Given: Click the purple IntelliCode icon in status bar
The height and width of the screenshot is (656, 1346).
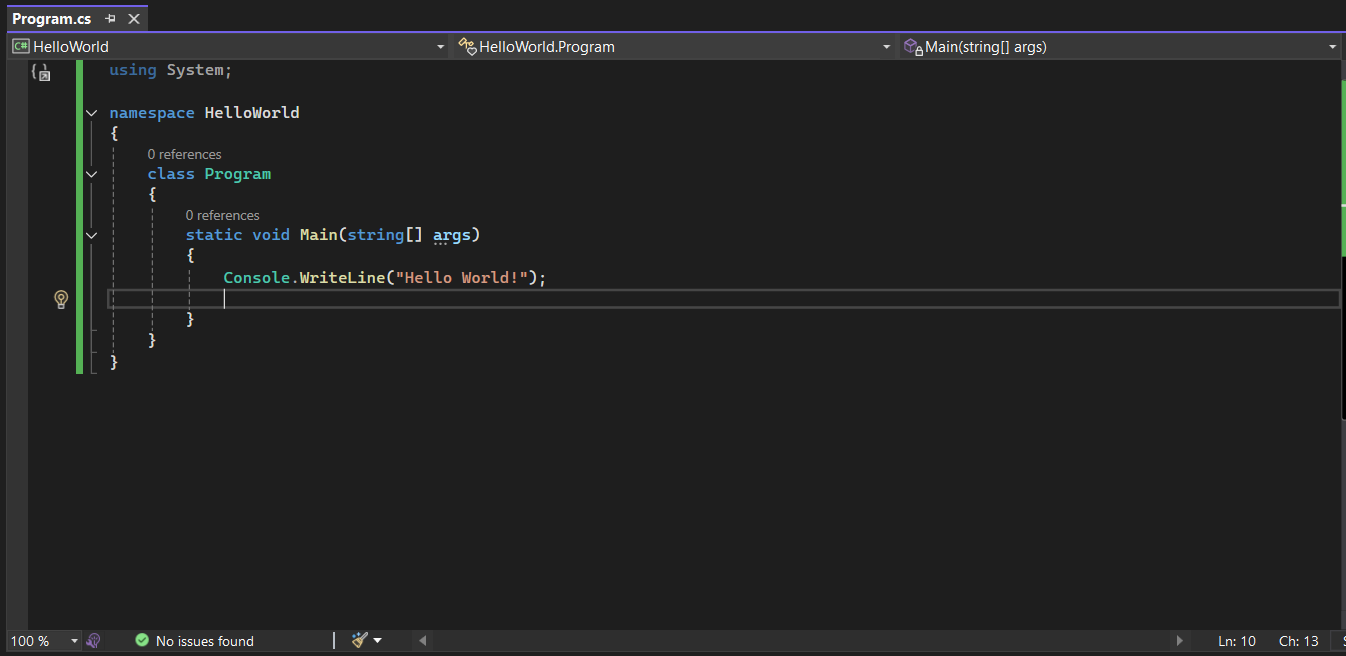Looking at the screenshot, I should click(x=94, y=641).
